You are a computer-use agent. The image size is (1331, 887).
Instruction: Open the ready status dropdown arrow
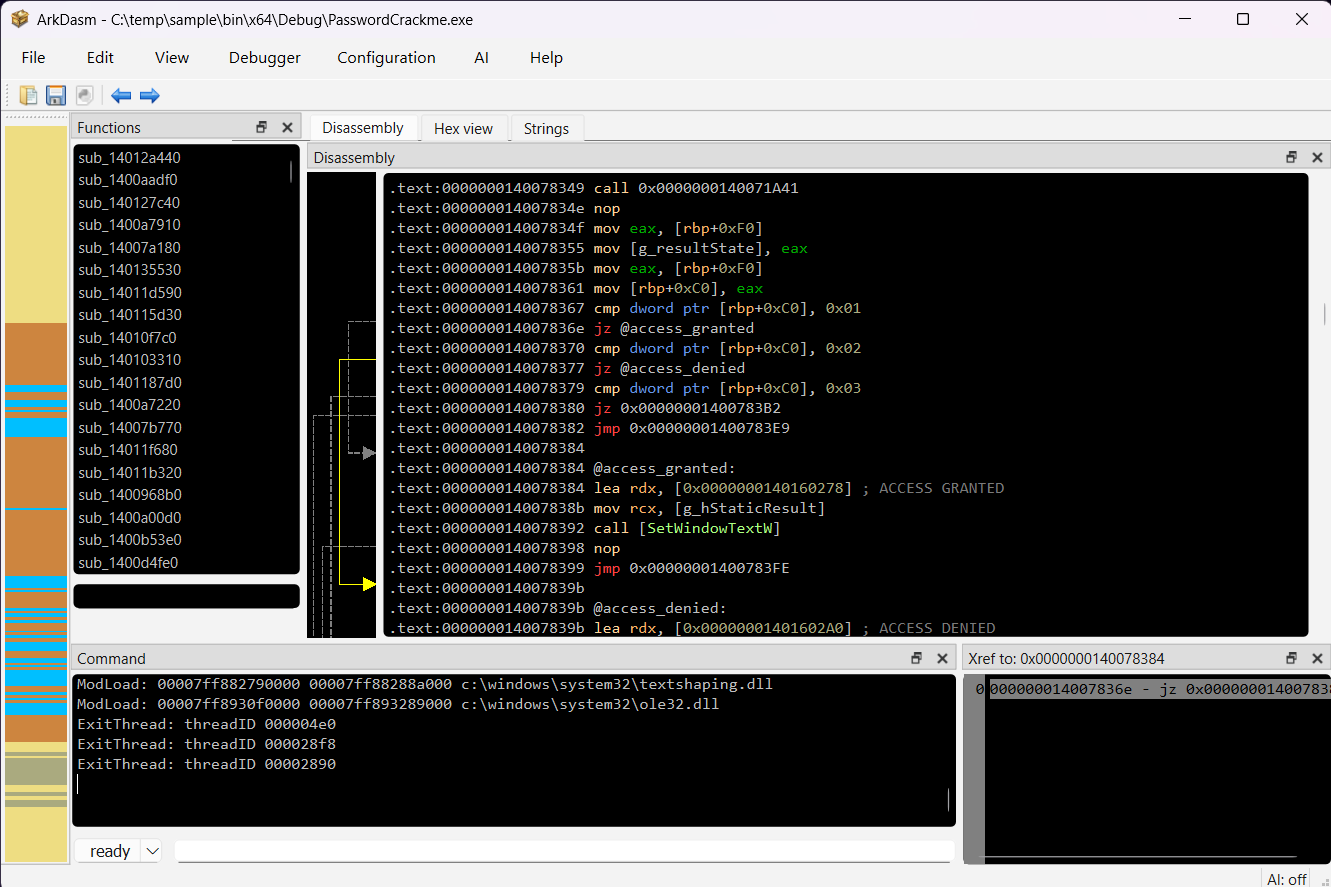point(152,851)
